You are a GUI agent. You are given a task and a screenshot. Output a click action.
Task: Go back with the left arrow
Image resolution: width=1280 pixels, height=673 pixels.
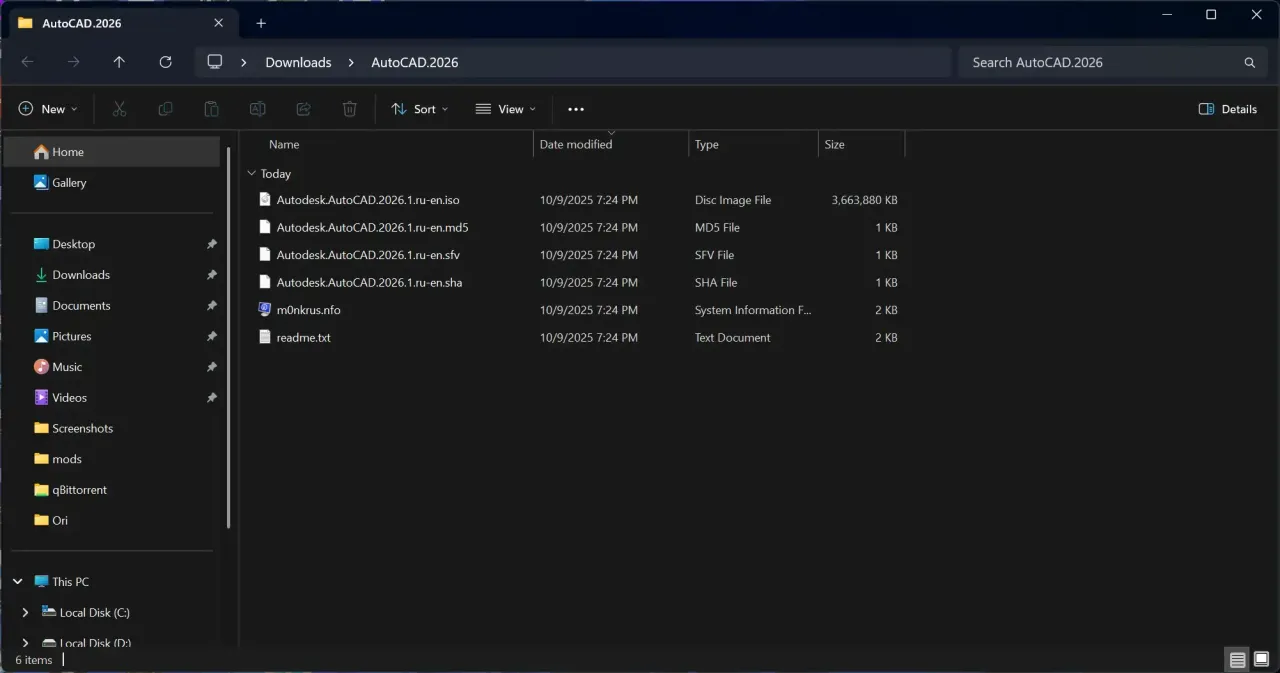coord(27,62)
